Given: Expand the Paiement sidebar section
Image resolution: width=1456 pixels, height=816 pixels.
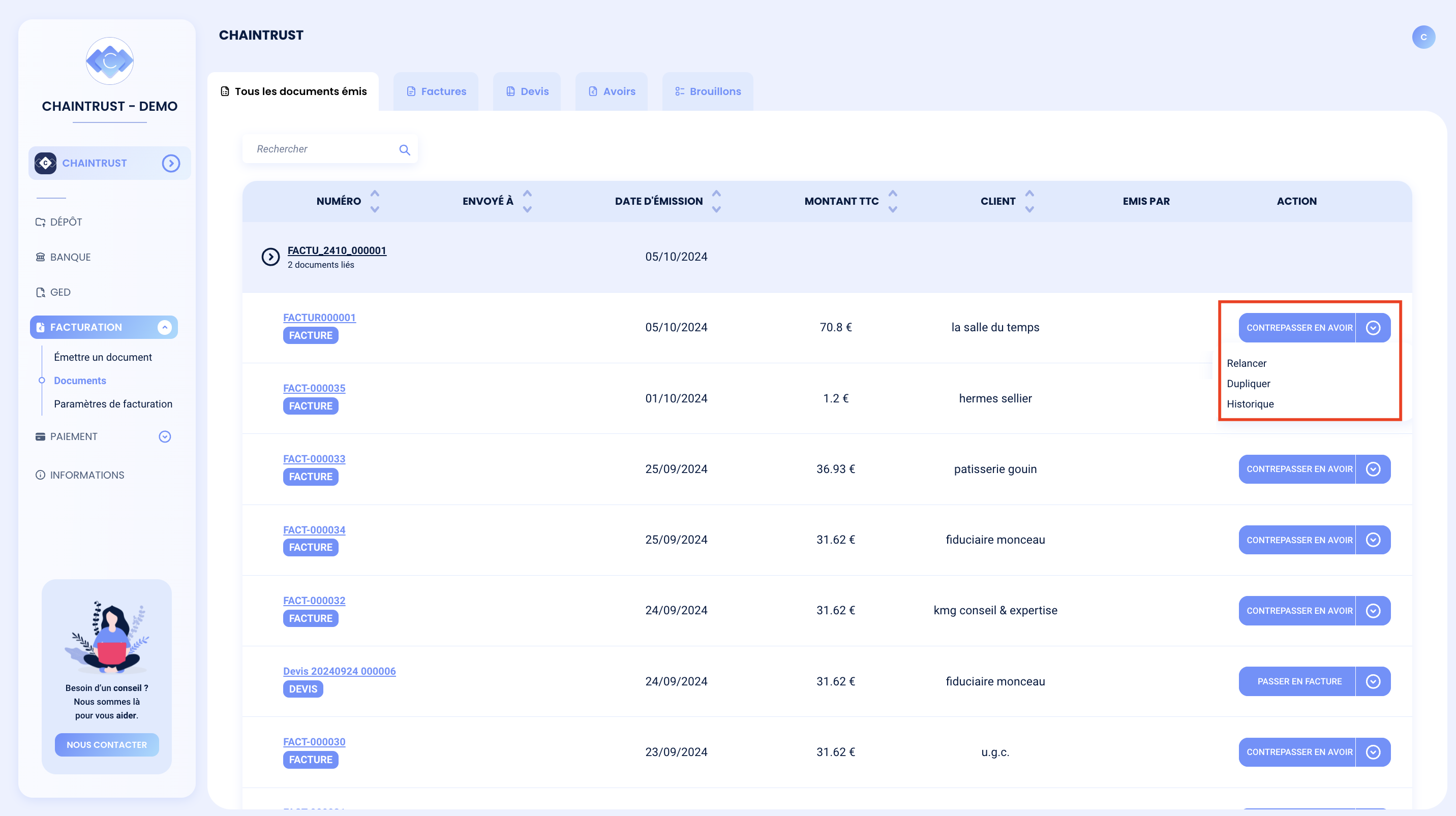Looking at the screenshot, I should 165,436.
